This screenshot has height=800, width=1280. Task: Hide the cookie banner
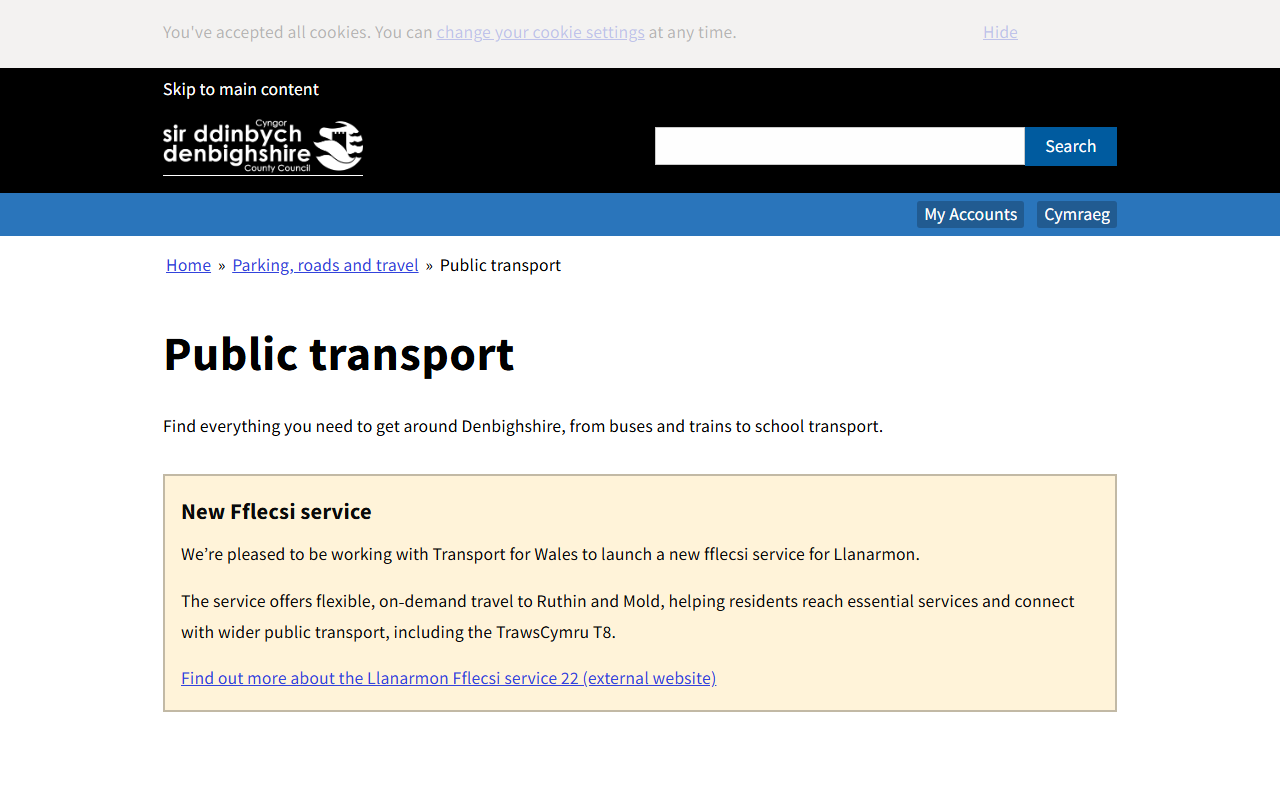[1000, 32]
